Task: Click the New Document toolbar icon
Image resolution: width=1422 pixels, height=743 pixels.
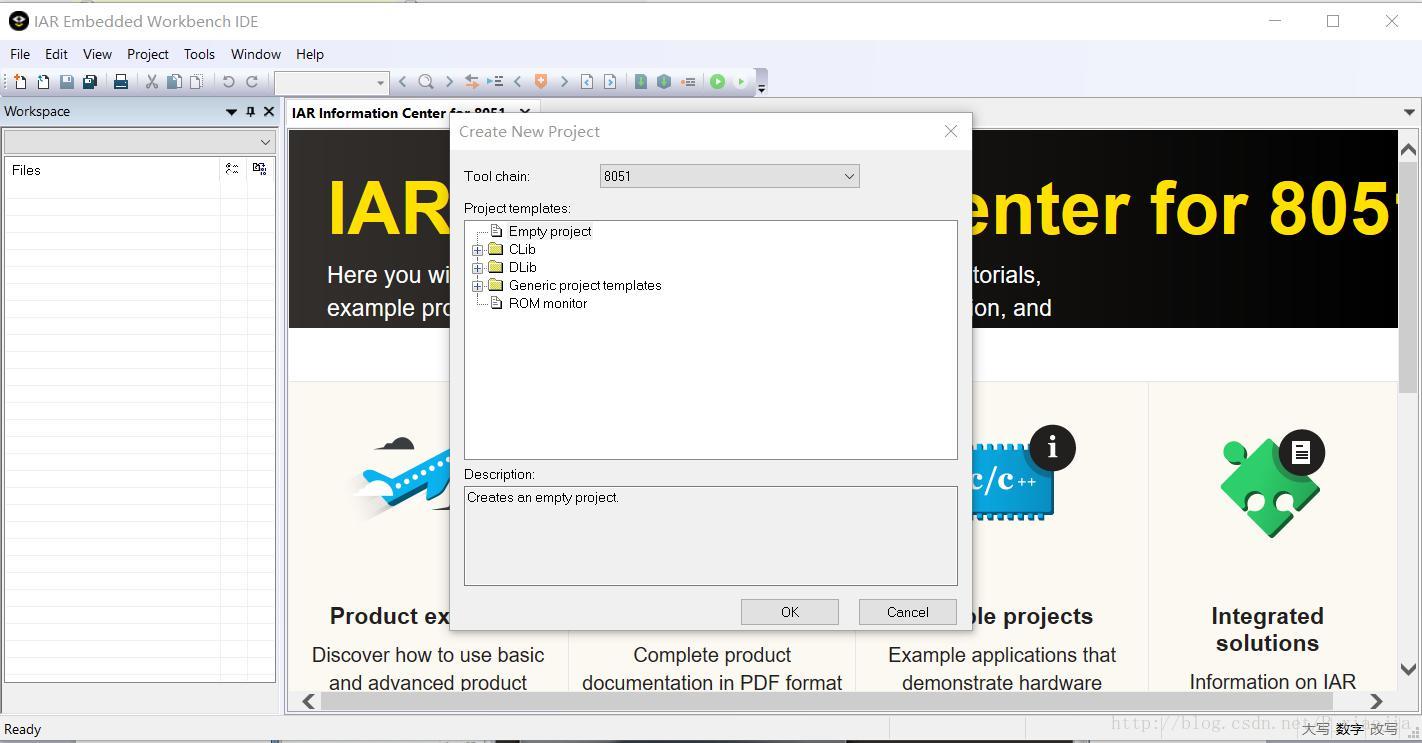Action: (19, 82)
